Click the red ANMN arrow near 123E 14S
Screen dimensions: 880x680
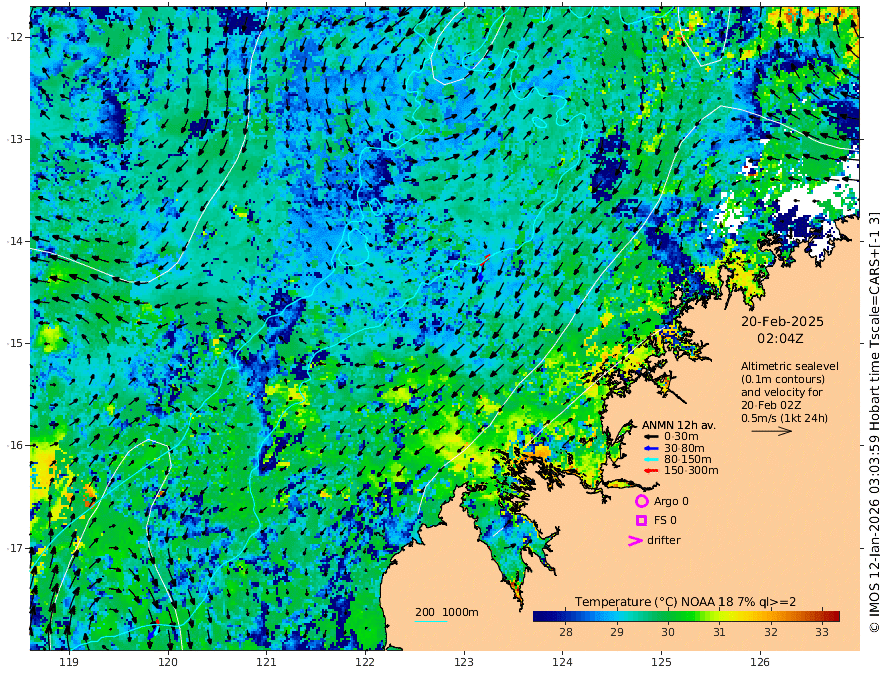click(486, 258)
